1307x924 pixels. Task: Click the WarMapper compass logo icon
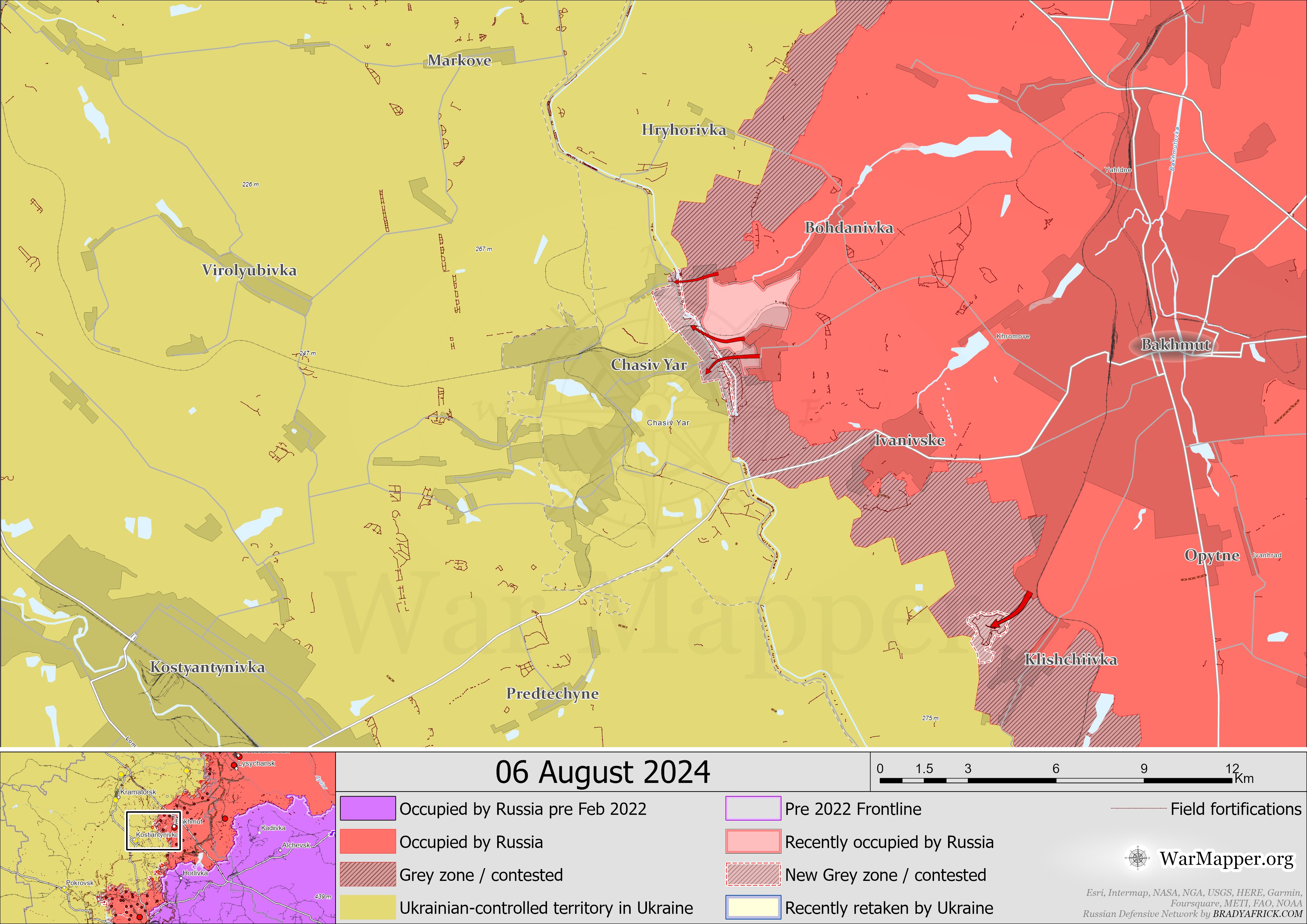[x=1137, y=858]
